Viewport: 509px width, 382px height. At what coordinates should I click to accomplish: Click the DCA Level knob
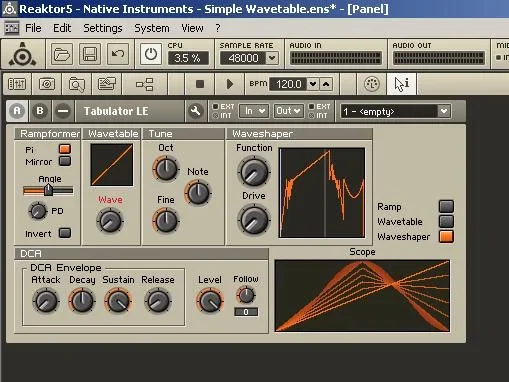210,301
